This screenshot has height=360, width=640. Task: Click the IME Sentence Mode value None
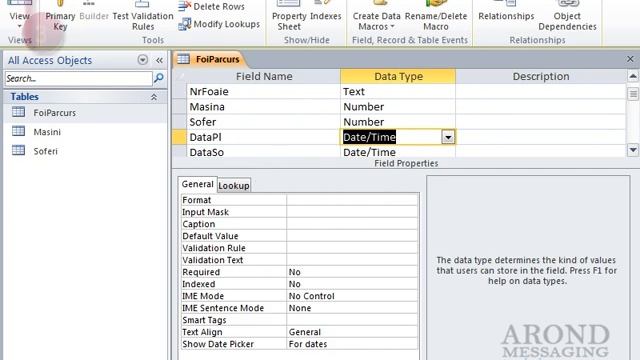[352, 308]
